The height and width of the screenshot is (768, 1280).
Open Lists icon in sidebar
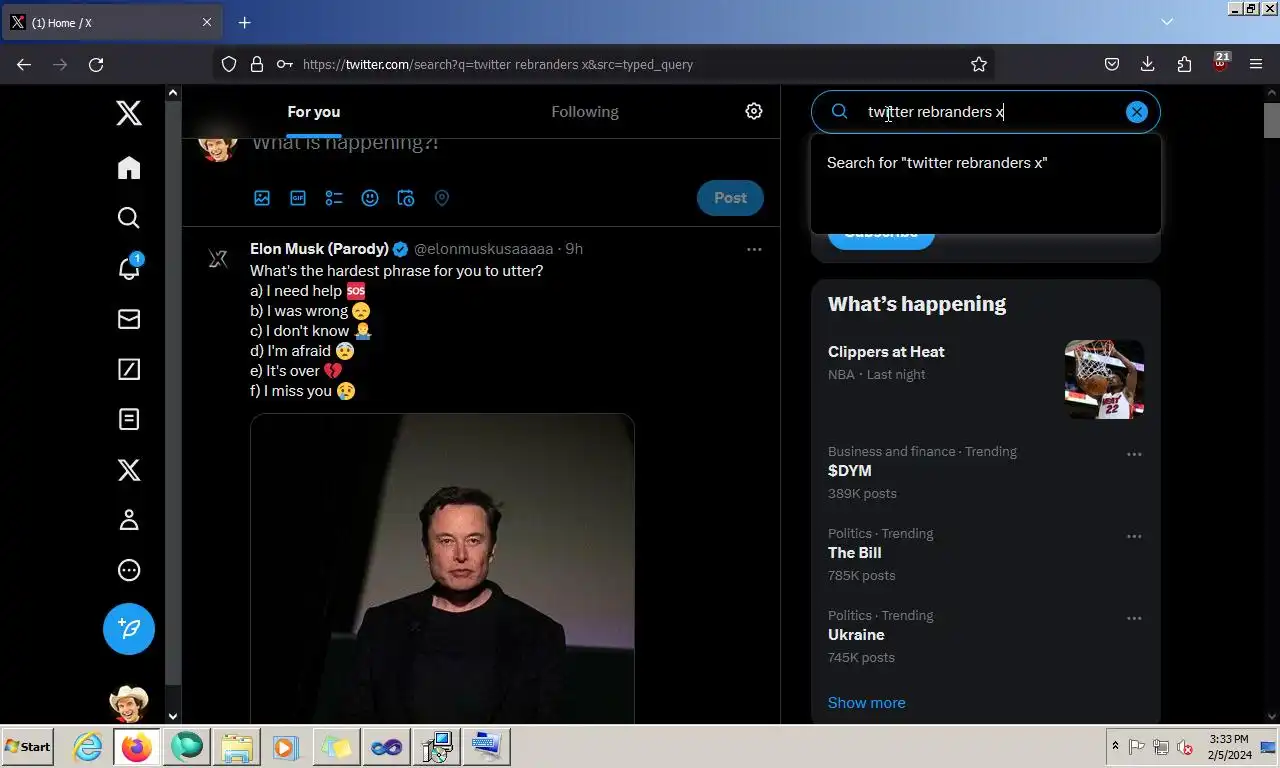[x=129, y=419]
